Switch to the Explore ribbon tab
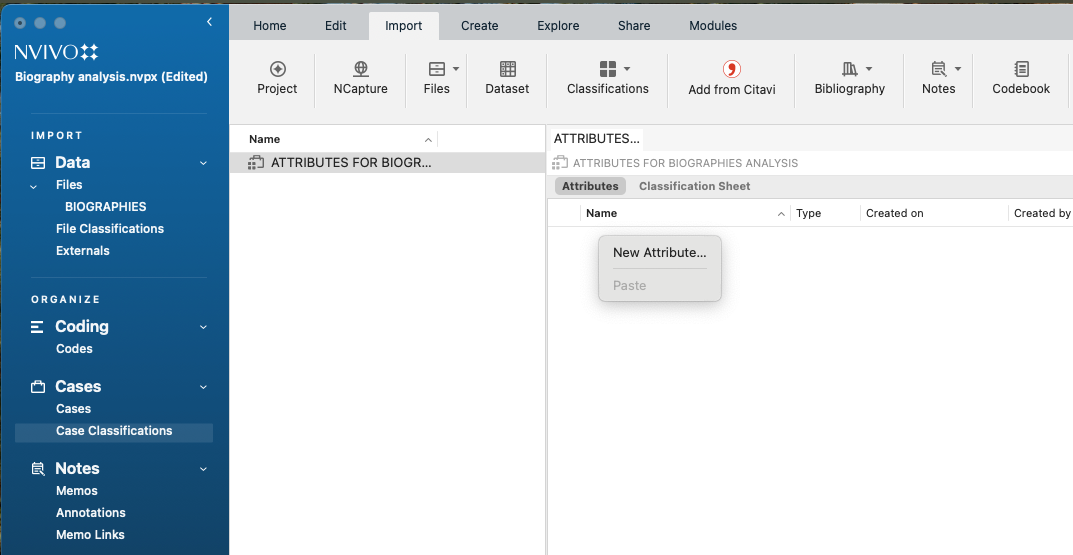Image resolution: width=1073 pixels, height=555 pixels. click(x=557, y=26)
